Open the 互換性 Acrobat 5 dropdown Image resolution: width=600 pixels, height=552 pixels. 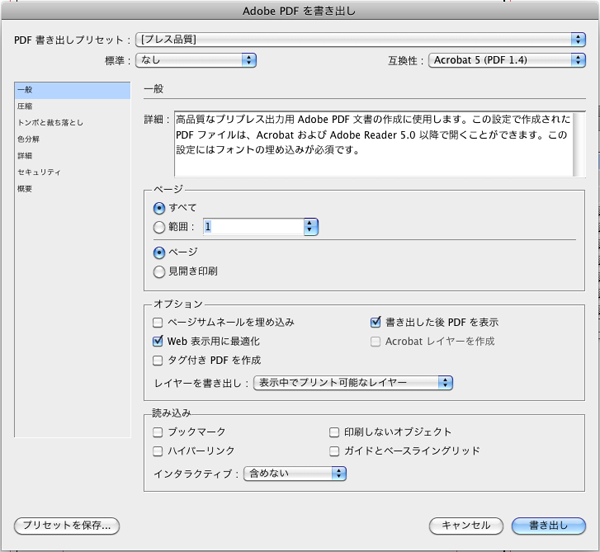click(x=507, y=60)
